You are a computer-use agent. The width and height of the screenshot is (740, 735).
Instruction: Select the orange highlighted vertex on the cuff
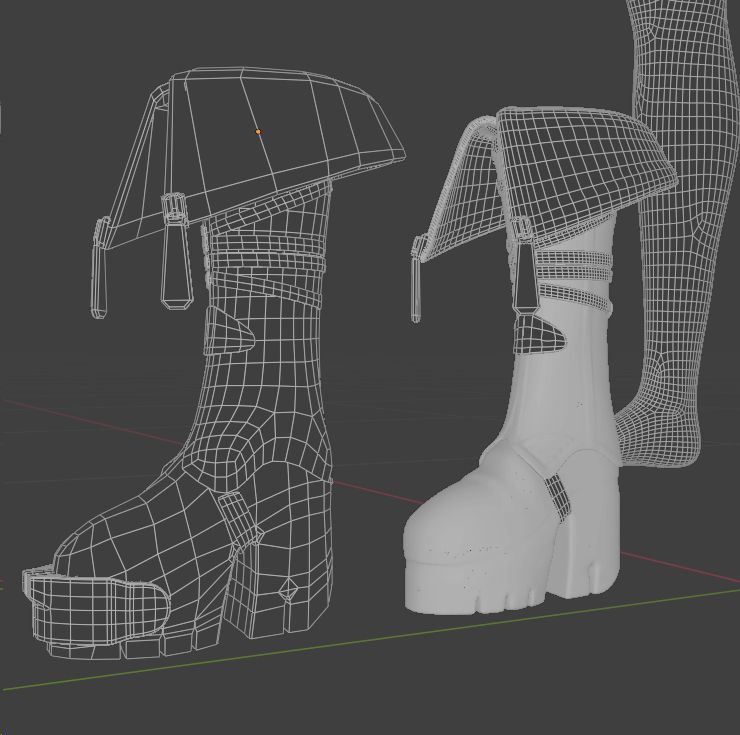tap(258, 132)
